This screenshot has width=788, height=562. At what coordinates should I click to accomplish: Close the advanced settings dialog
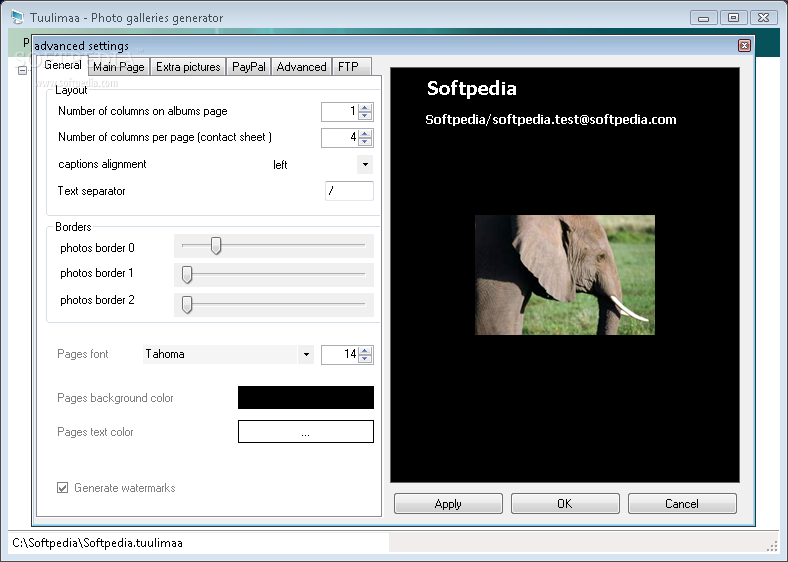pos(744,46)
